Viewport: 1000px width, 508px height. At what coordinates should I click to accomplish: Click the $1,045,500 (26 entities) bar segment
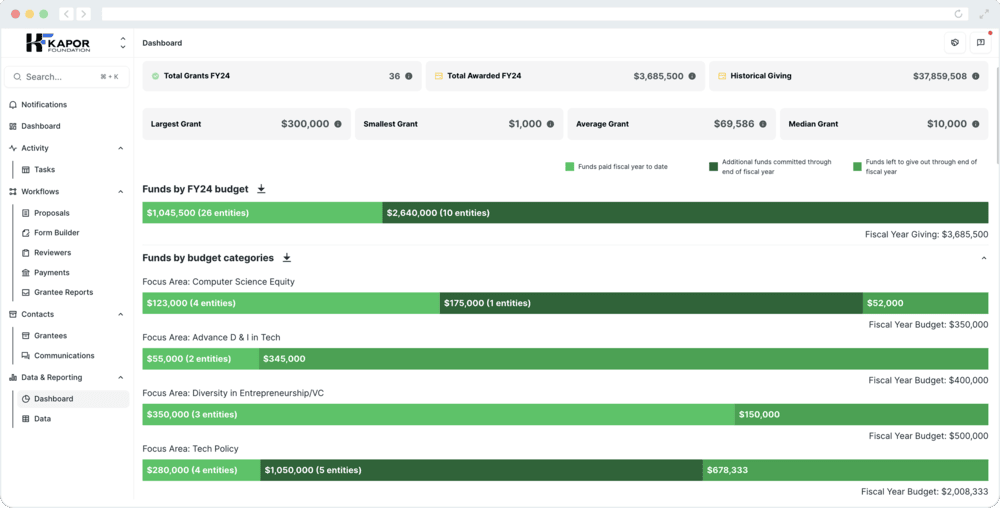[262, 213]
